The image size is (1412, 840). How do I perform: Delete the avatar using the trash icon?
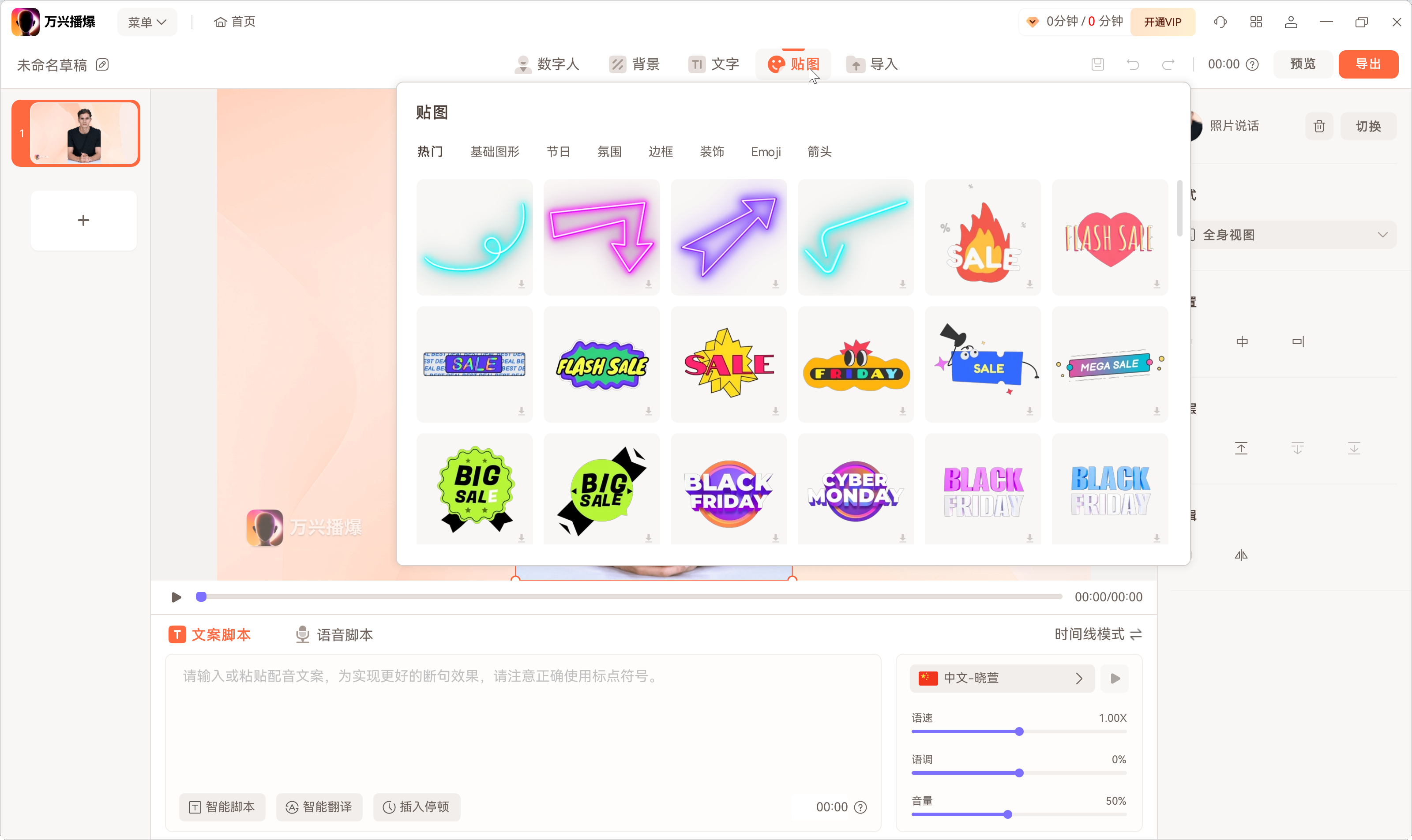point(1318,126)
